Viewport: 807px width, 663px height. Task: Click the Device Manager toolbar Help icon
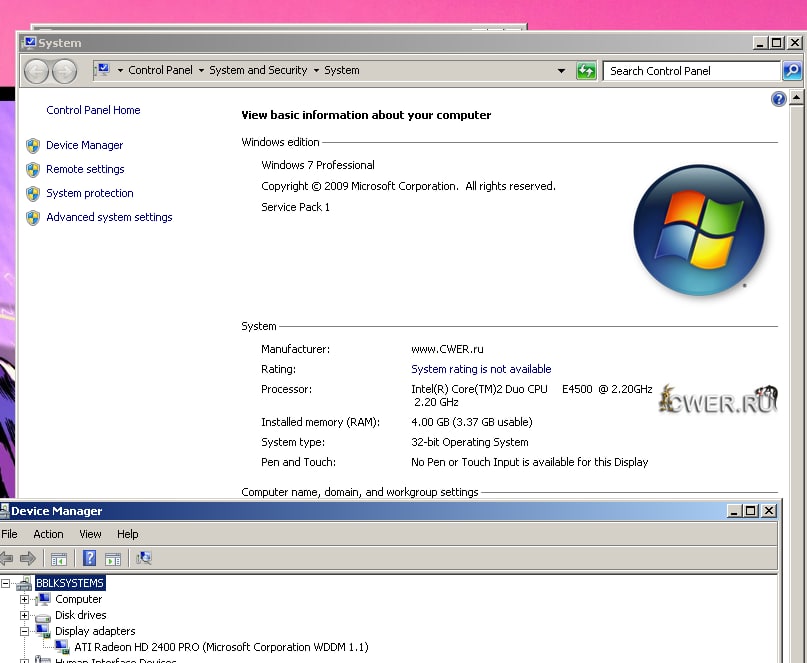pos(90,558)
